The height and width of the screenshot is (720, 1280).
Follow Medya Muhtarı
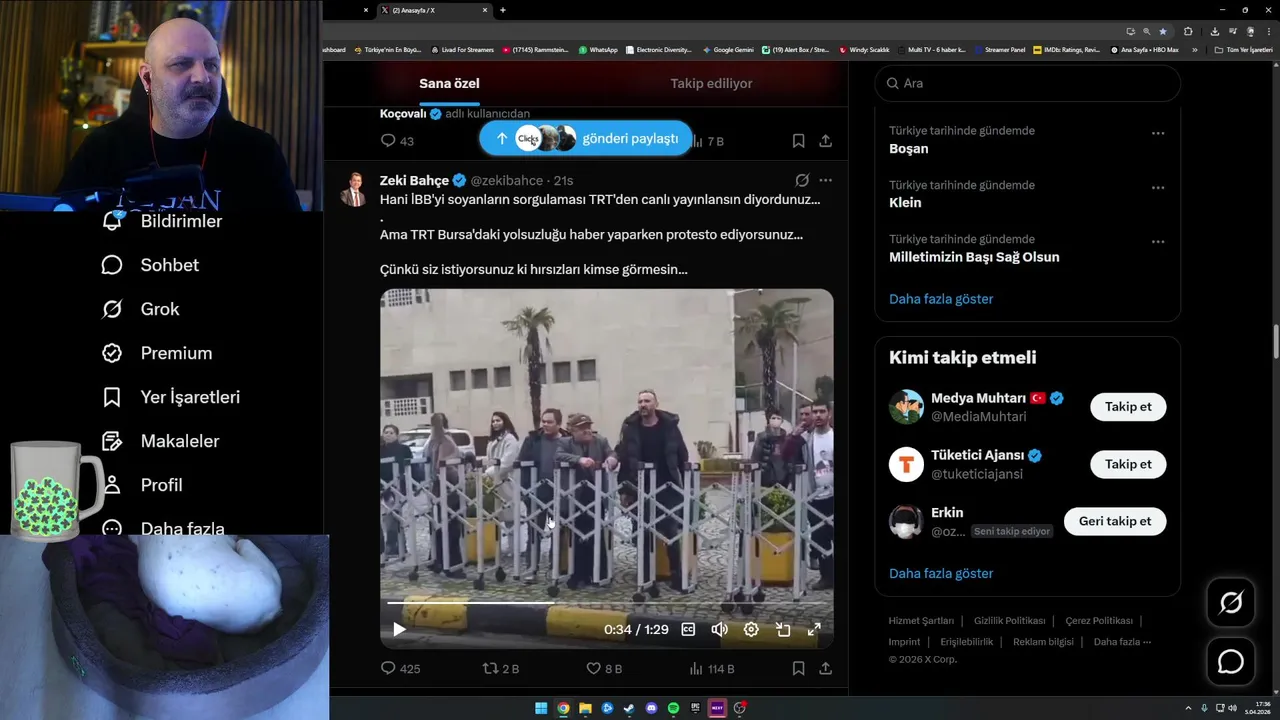click(x=1128, y=407)
